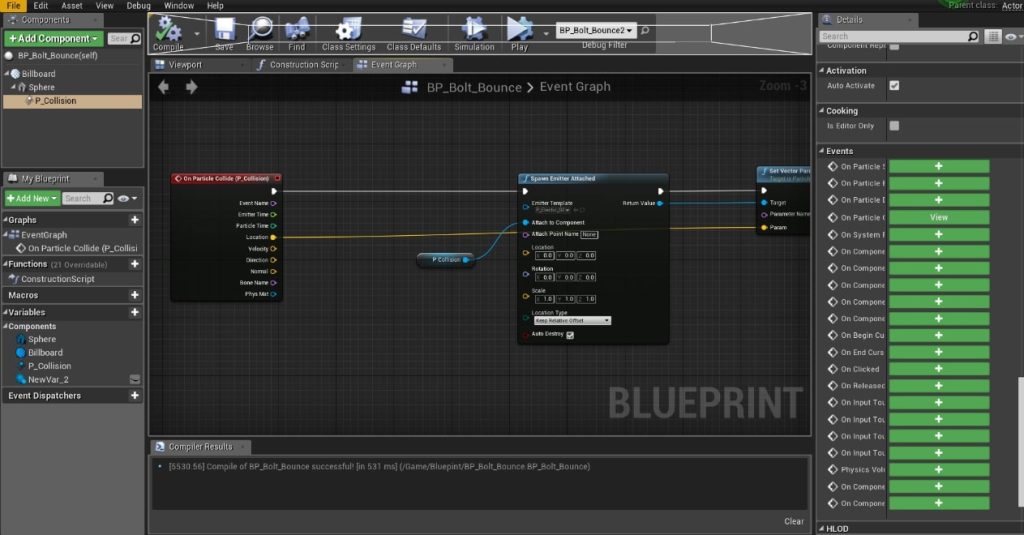1024x535 pixels.
Task: Click the My Blueprint search magnifier icon
Action: [x=108, y=198]
